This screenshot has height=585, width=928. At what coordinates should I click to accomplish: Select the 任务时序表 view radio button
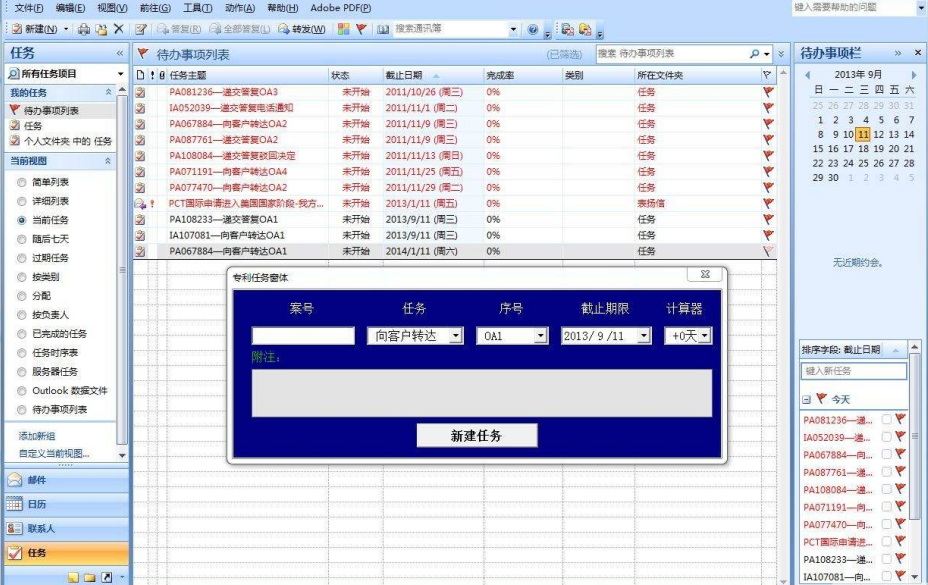click(22, 353)
